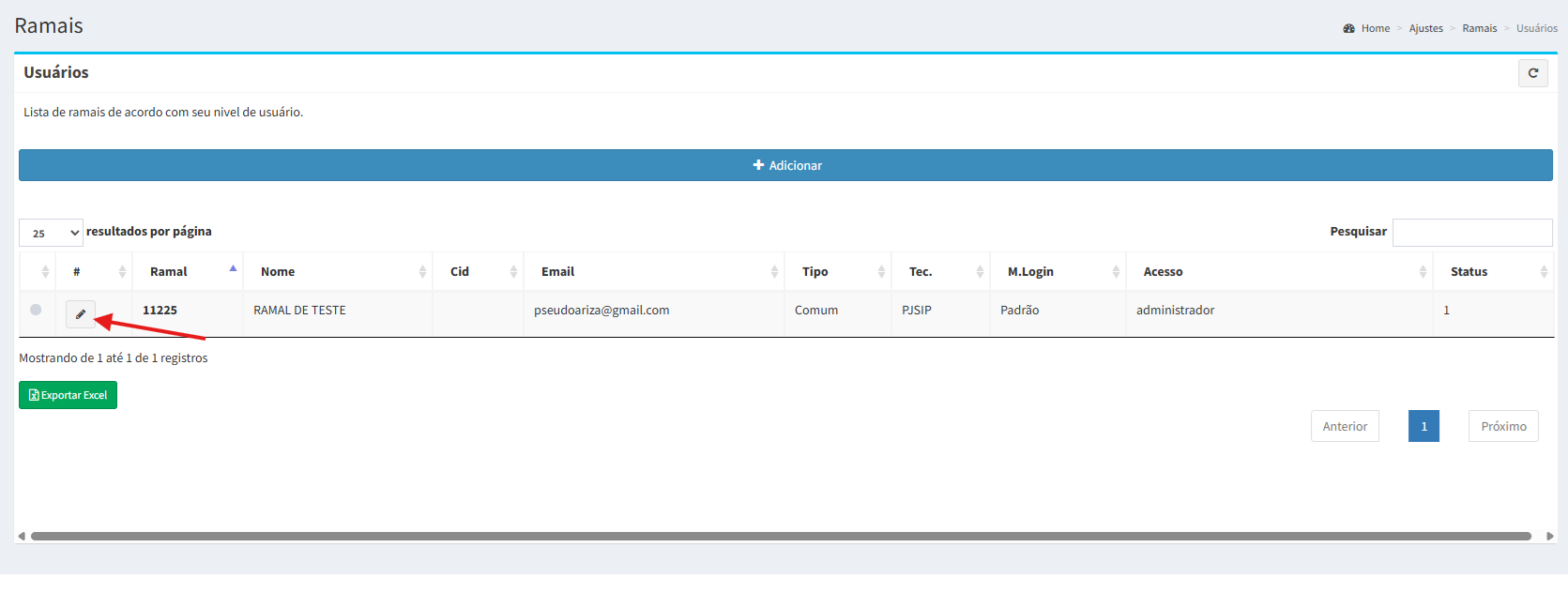Open the results per page dropdown
This screenshot has width=1568, height=608.
tap(51, 233)
